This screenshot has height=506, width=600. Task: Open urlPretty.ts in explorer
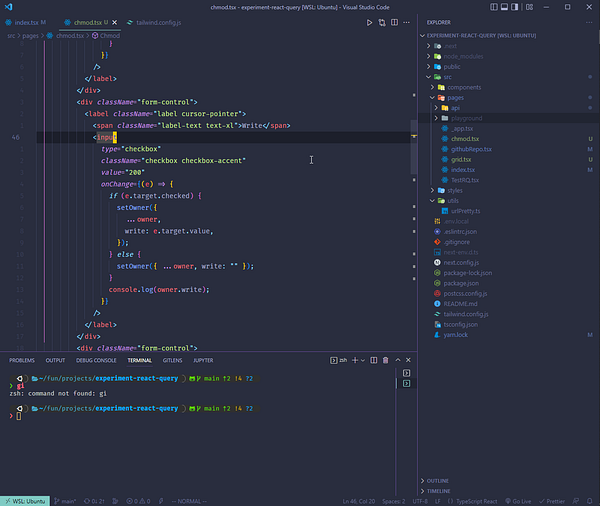coord(466,211)
